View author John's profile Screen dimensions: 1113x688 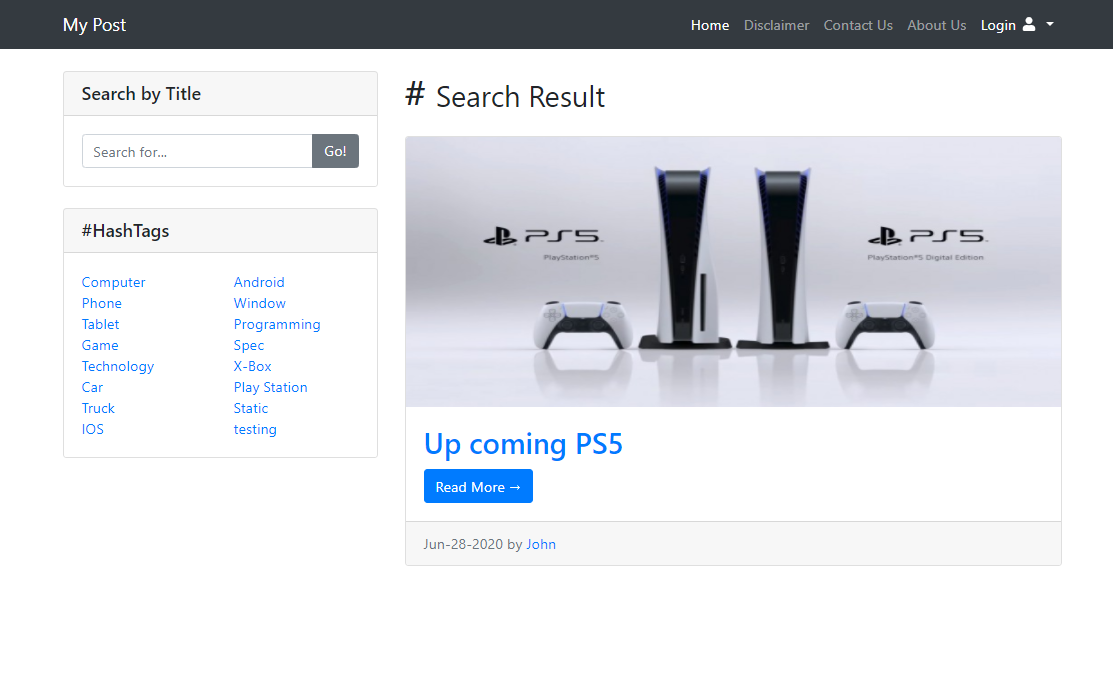tap(541, 545)
